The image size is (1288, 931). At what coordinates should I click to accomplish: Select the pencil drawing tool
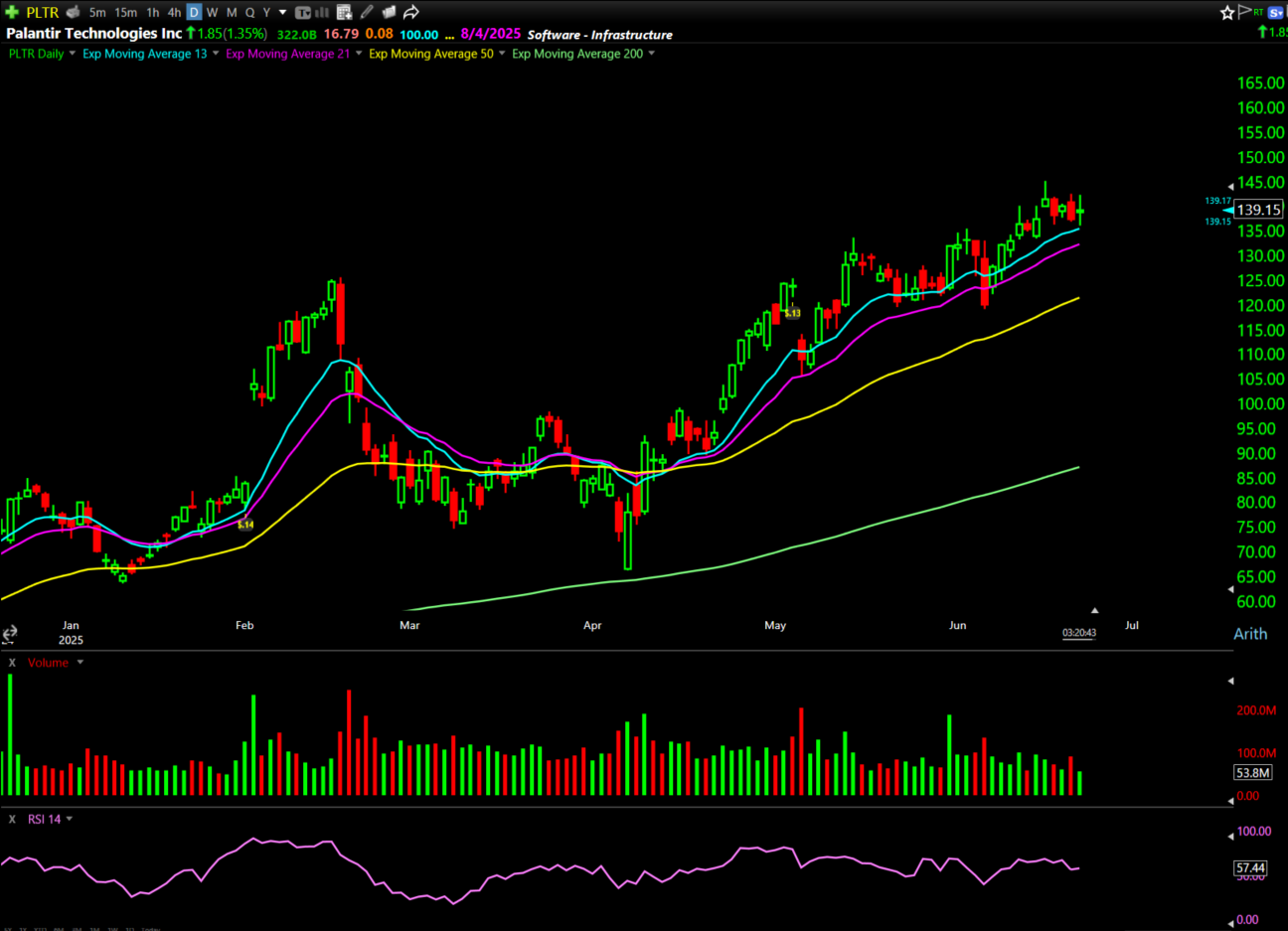click(367, 12)
